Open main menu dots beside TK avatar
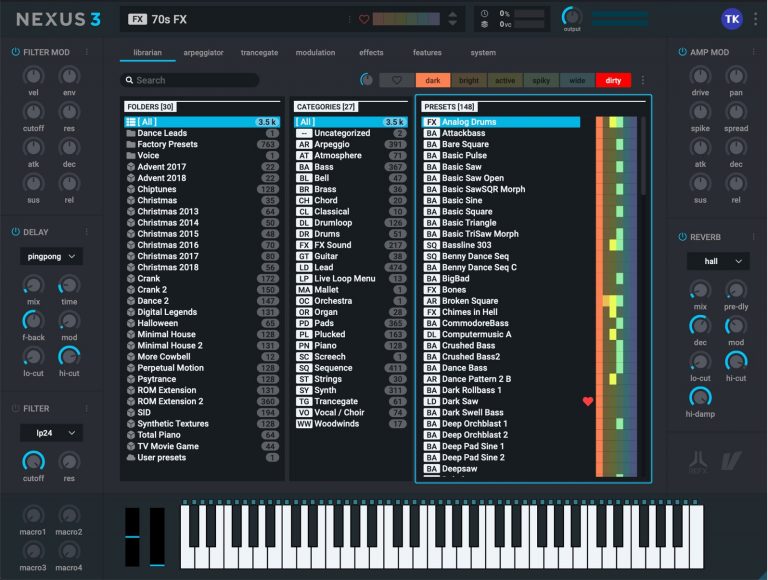 756,19
